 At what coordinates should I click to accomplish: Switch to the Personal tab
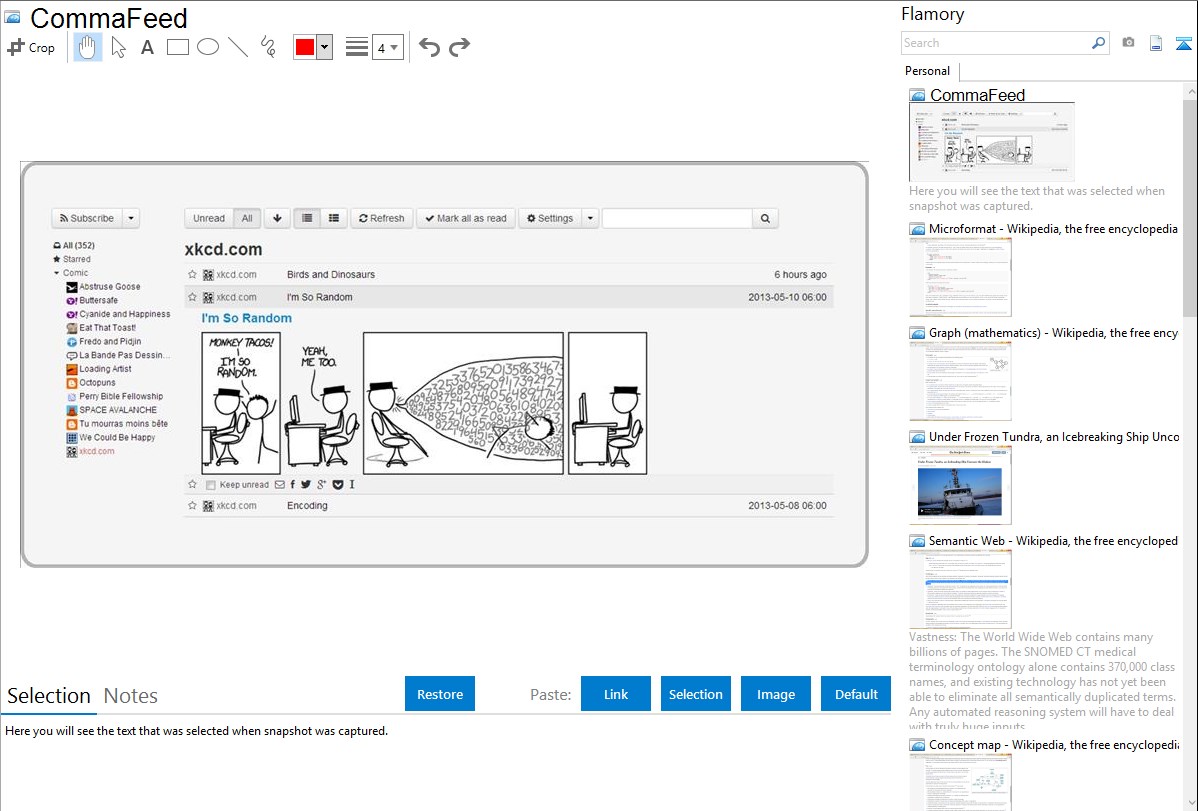click(x=928, y=71)
